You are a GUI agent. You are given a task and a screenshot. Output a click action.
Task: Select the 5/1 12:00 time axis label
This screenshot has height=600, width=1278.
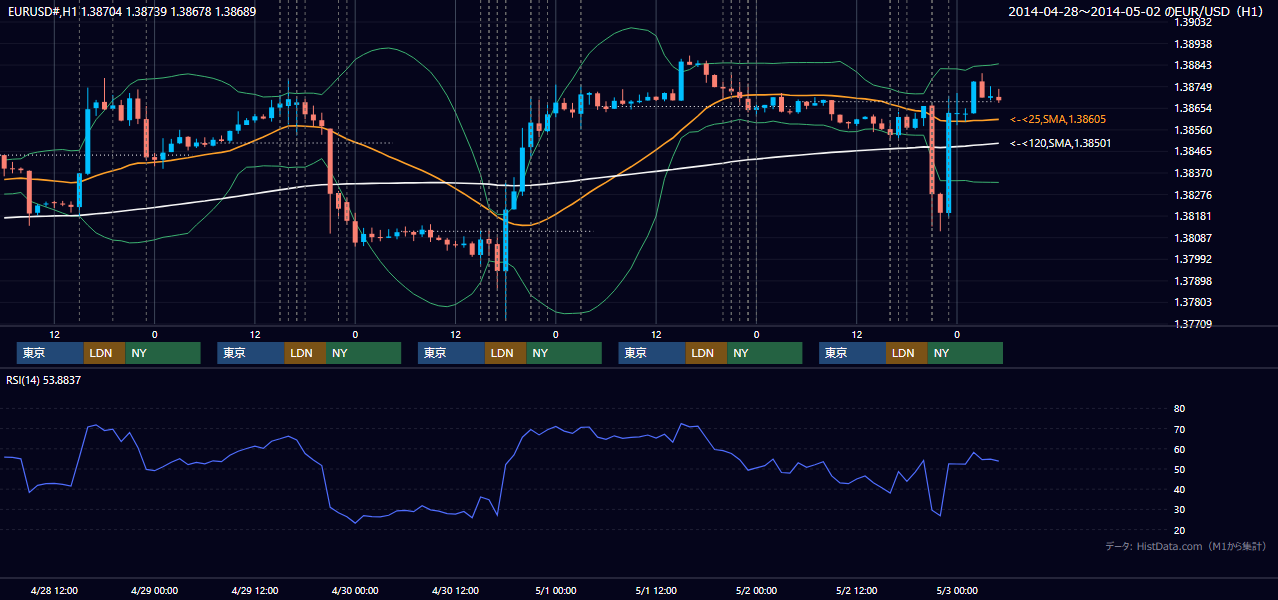pyautogui.click(x=656, y=590)
